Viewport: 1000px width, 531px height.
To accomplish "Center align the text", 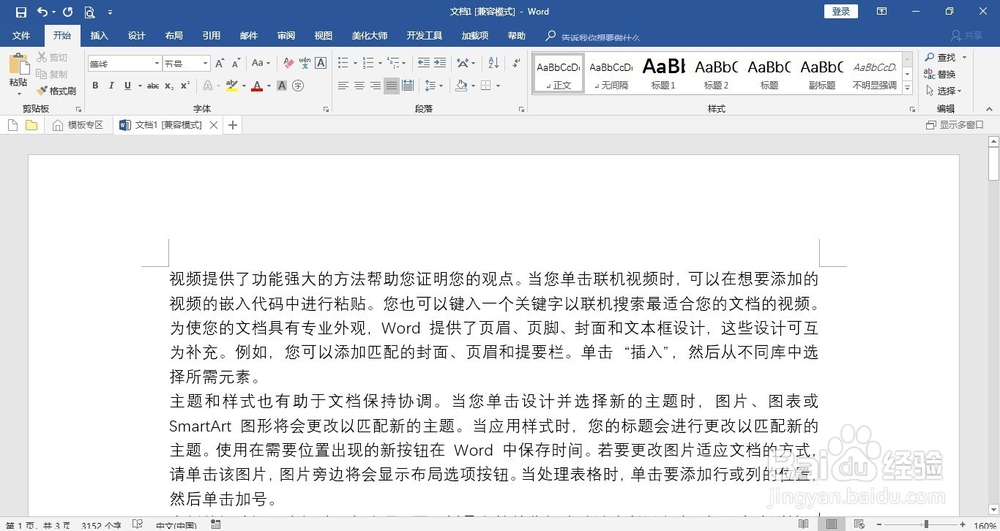I will [359, 85].
